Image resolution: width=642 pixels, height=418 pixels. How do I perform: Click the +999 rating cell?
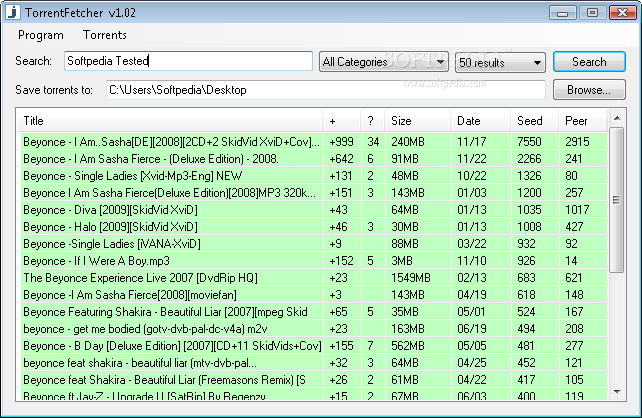click(341, 142)
